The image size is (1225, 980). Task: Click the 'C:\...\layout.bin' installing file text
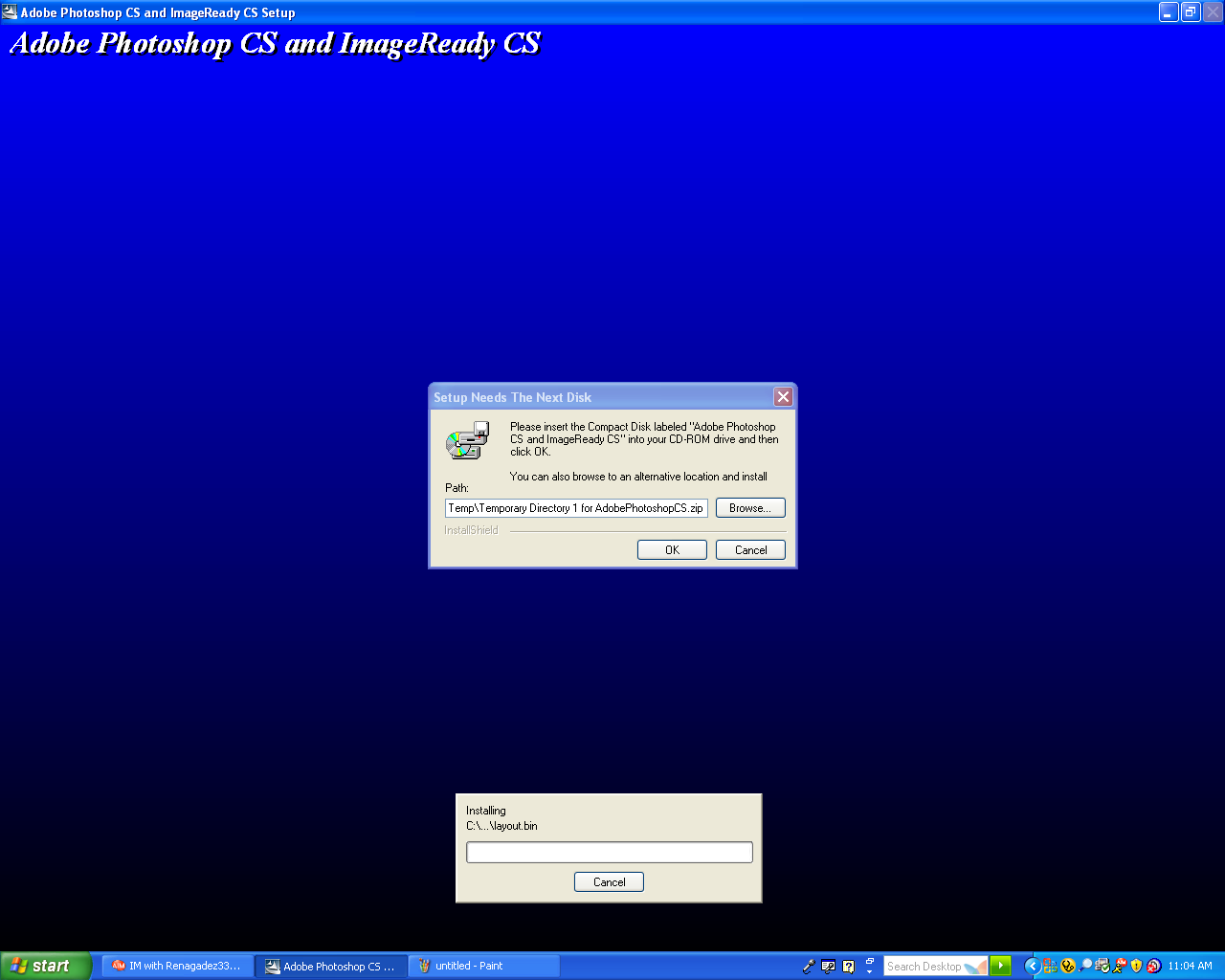click(x=501, y=826)
